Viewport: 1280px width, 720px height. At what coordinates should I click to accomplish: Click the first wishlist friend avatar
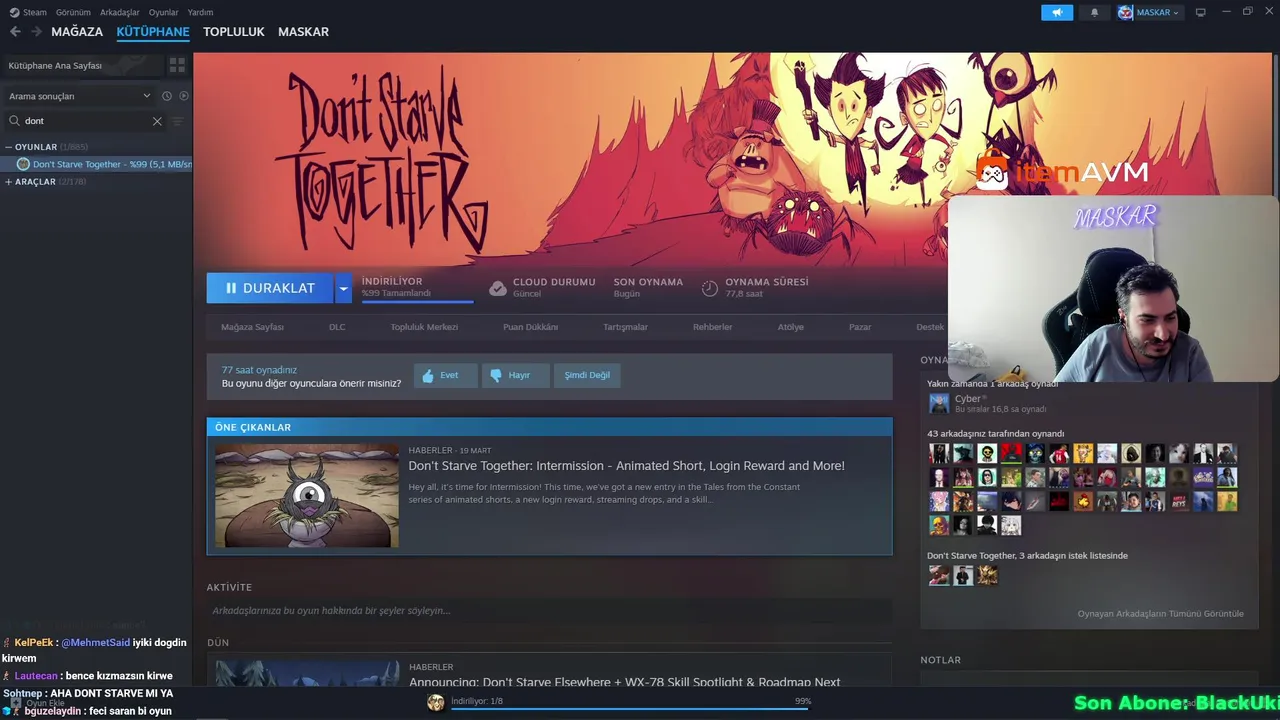[x=939, y=575]
